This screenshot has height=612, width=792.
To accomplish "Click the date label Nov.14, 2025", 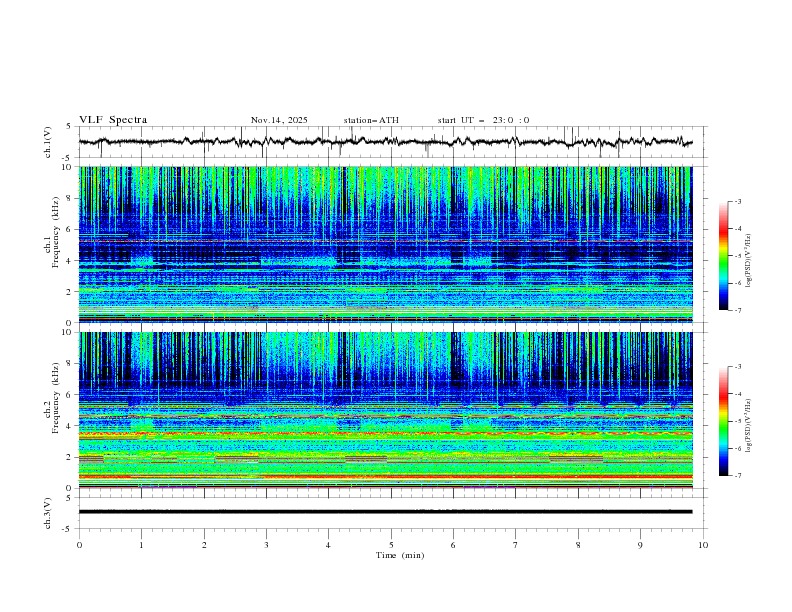I will pyautogui.click(x=279, y=120).
